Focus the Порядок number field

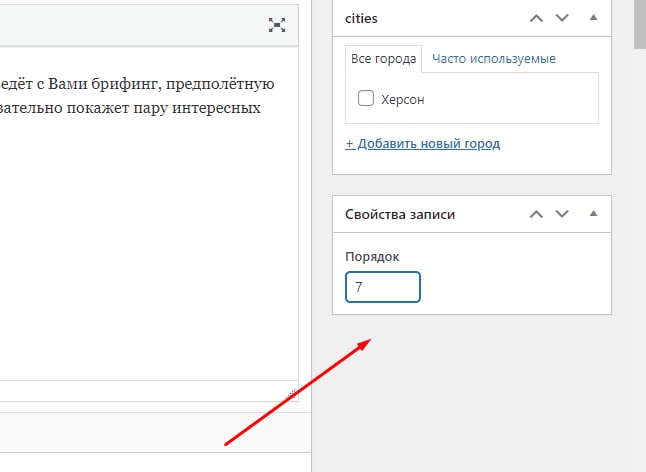tap(383, 287)
